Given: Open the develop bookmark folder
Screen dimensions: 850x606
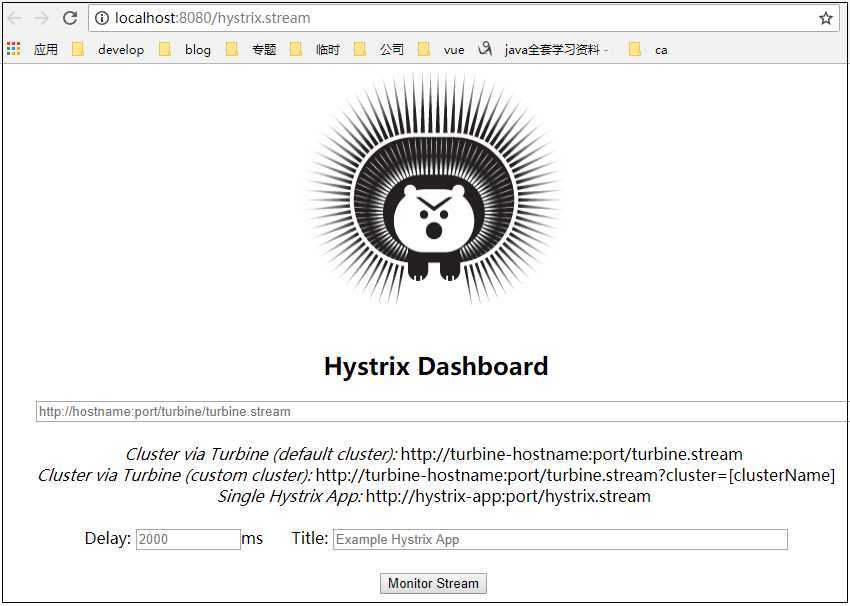Looking at the screenshot, I should tap(108, 49).
